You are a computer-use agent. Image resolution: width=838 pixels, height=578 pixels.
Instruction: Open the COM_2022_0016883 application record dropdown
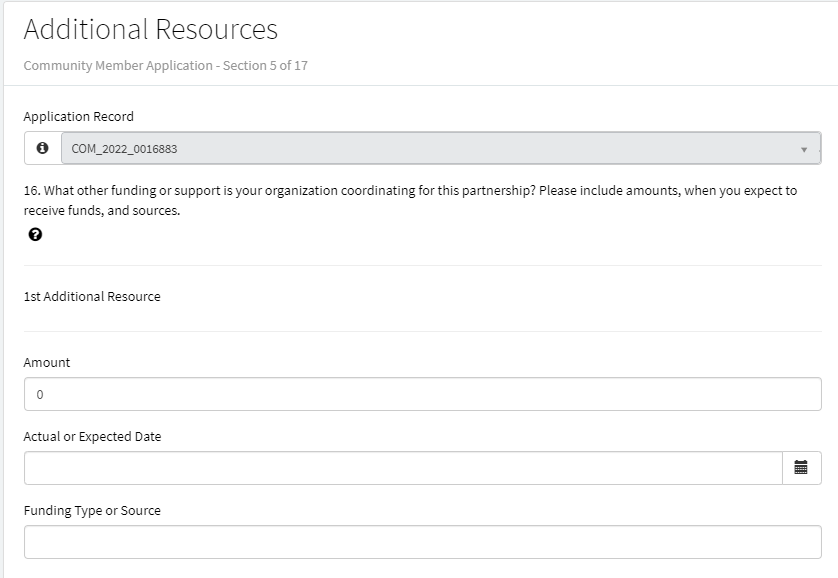pos(430,149)
